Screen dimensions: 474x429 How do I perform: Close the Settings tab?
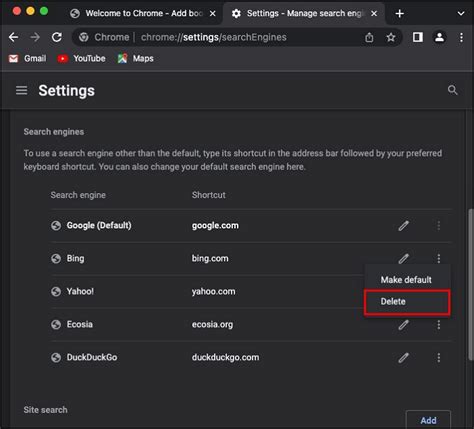(x=374, y=14)
